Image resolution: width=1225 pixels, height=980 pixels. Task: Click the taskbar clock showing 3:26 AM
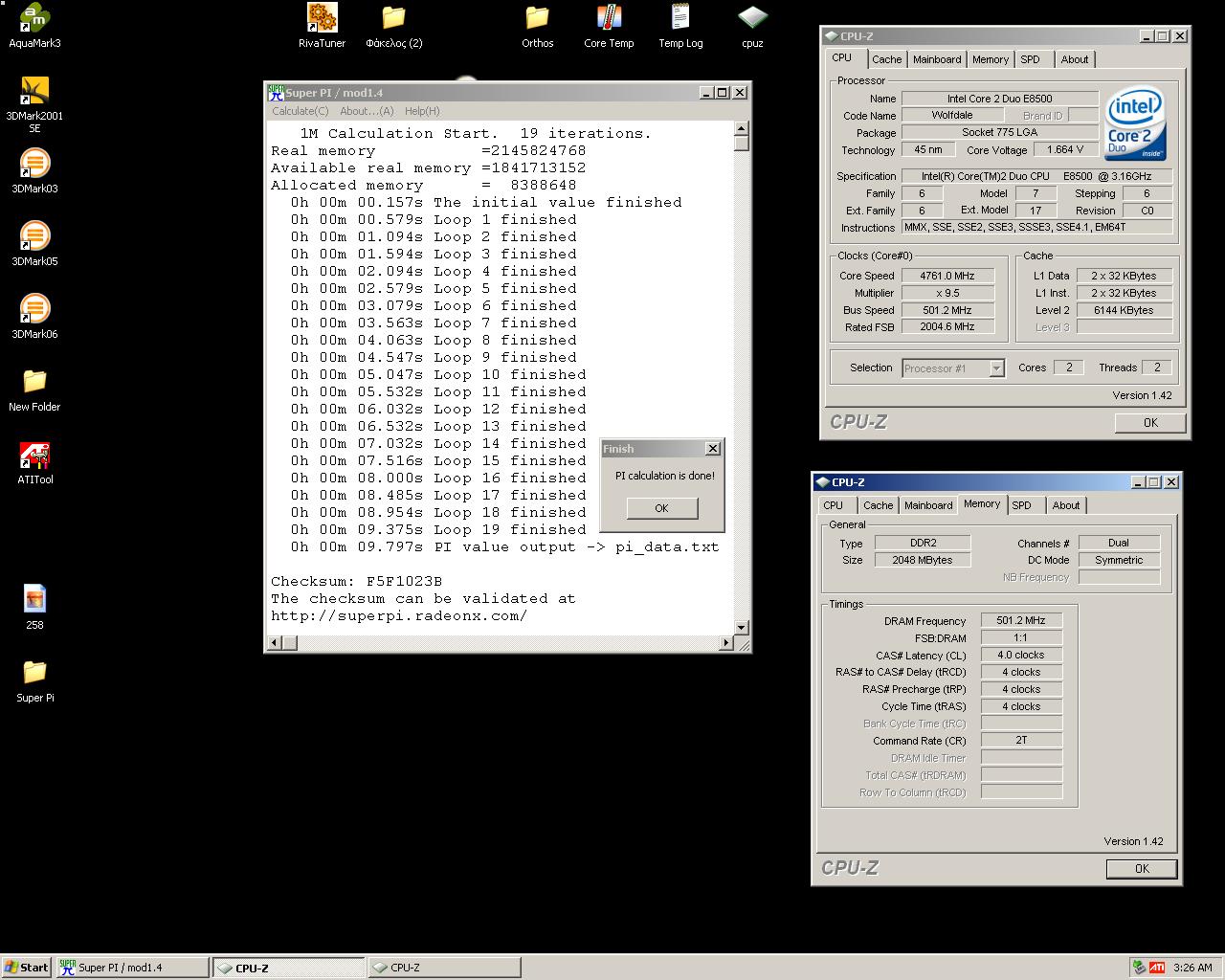point(1192,968)
